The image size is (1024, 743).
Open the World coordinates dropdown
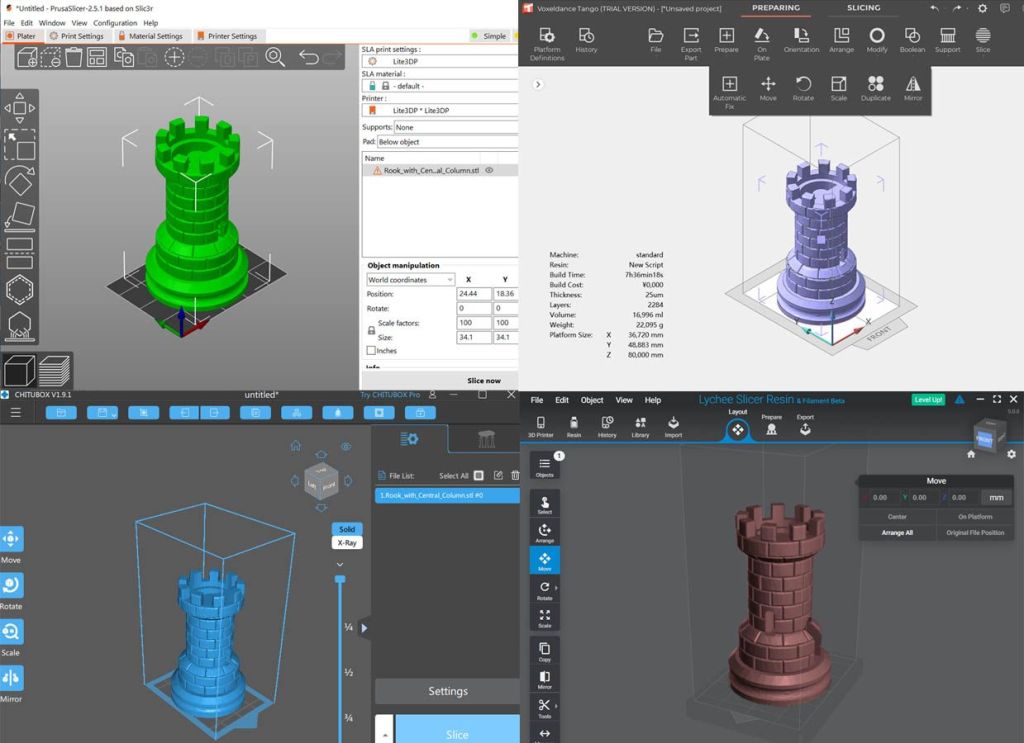pyautogui.click(x=410, y=280)
